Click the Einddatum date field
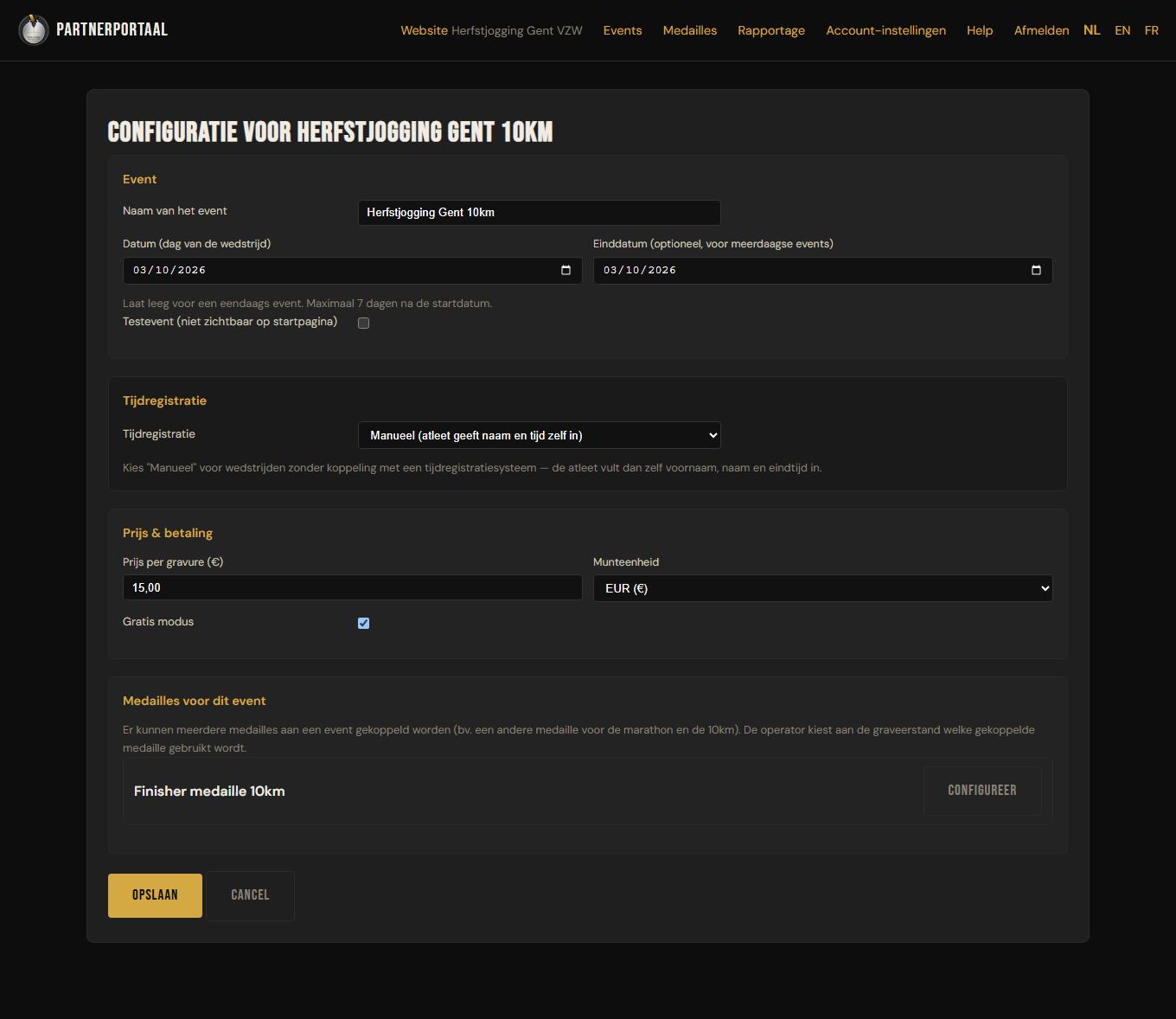Image resolution: width=1176 pixels, height=1019 pixels. (823, 271)
